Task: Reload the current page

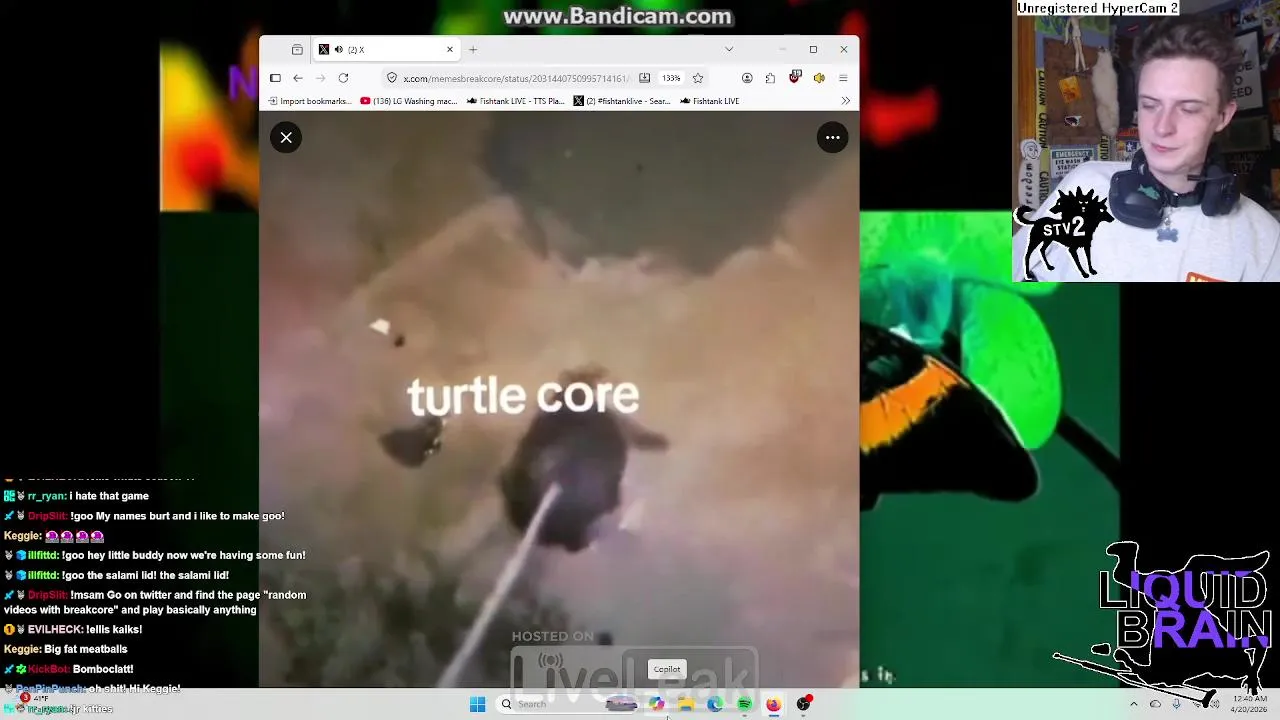Action: click(x=343, y=78)
